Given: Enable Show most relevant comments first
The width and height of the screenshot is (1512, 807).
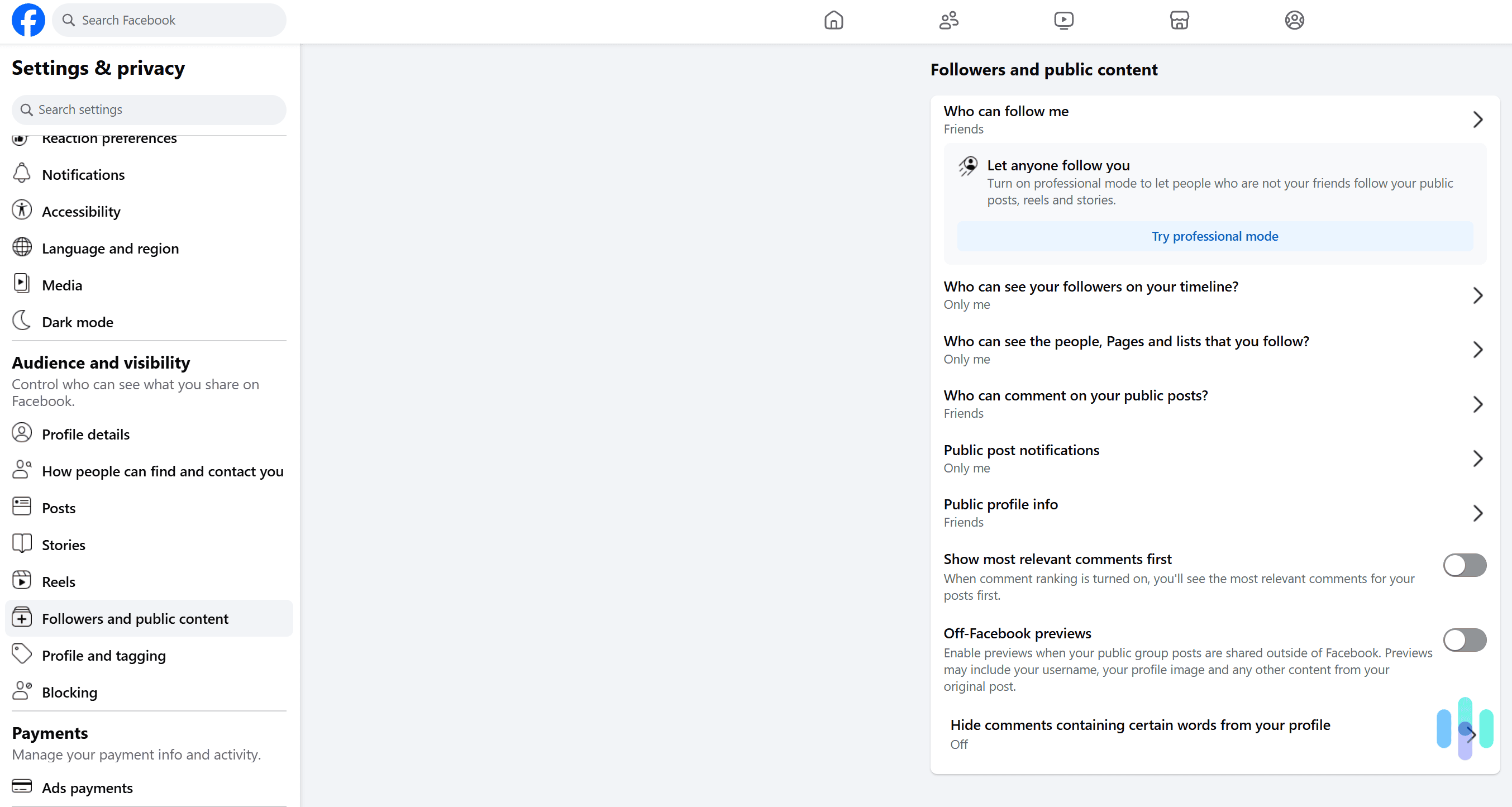Looking at the screenshot, I should click(x=1465, y=565).
